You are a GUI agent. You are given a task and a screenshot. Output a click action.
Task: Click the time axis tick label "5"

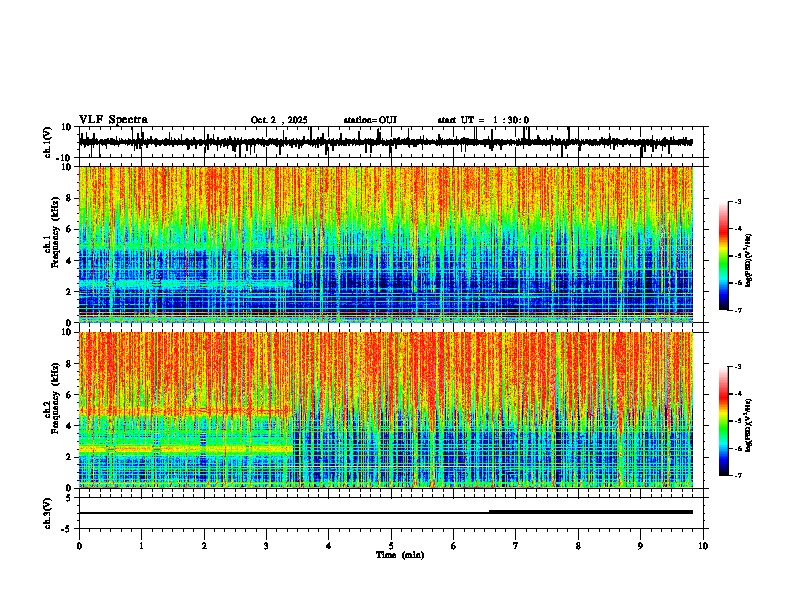[391, 546]
